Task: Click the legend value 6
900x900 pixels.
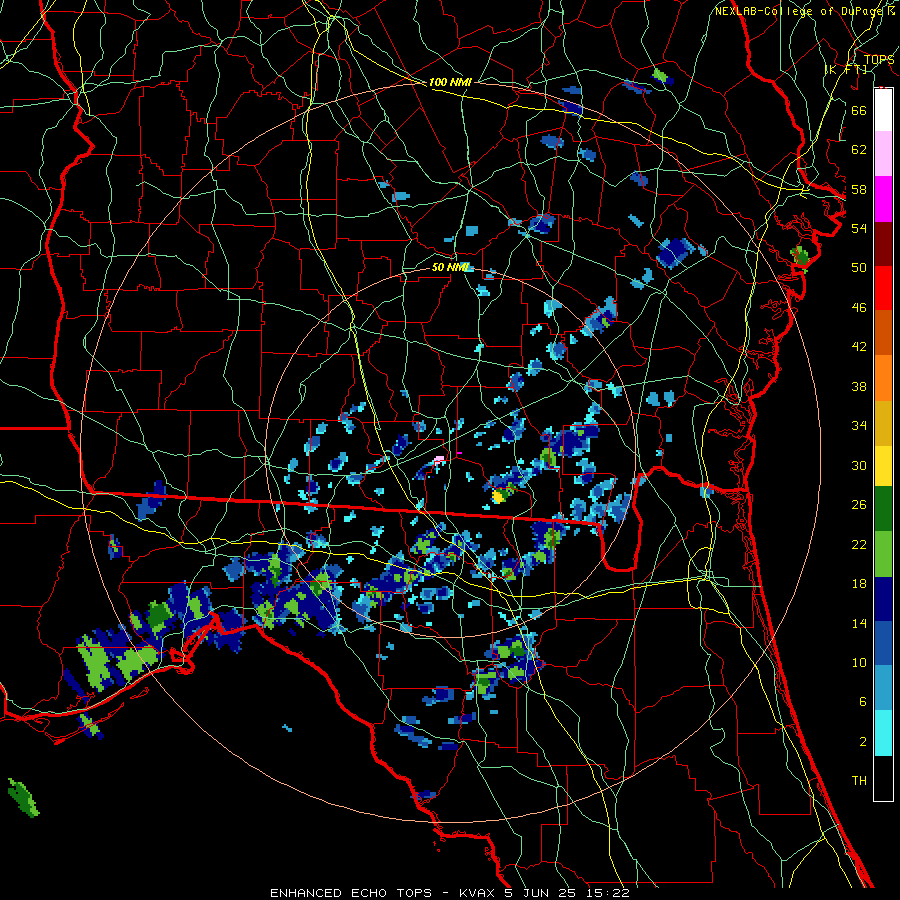Action: (863, 702)
